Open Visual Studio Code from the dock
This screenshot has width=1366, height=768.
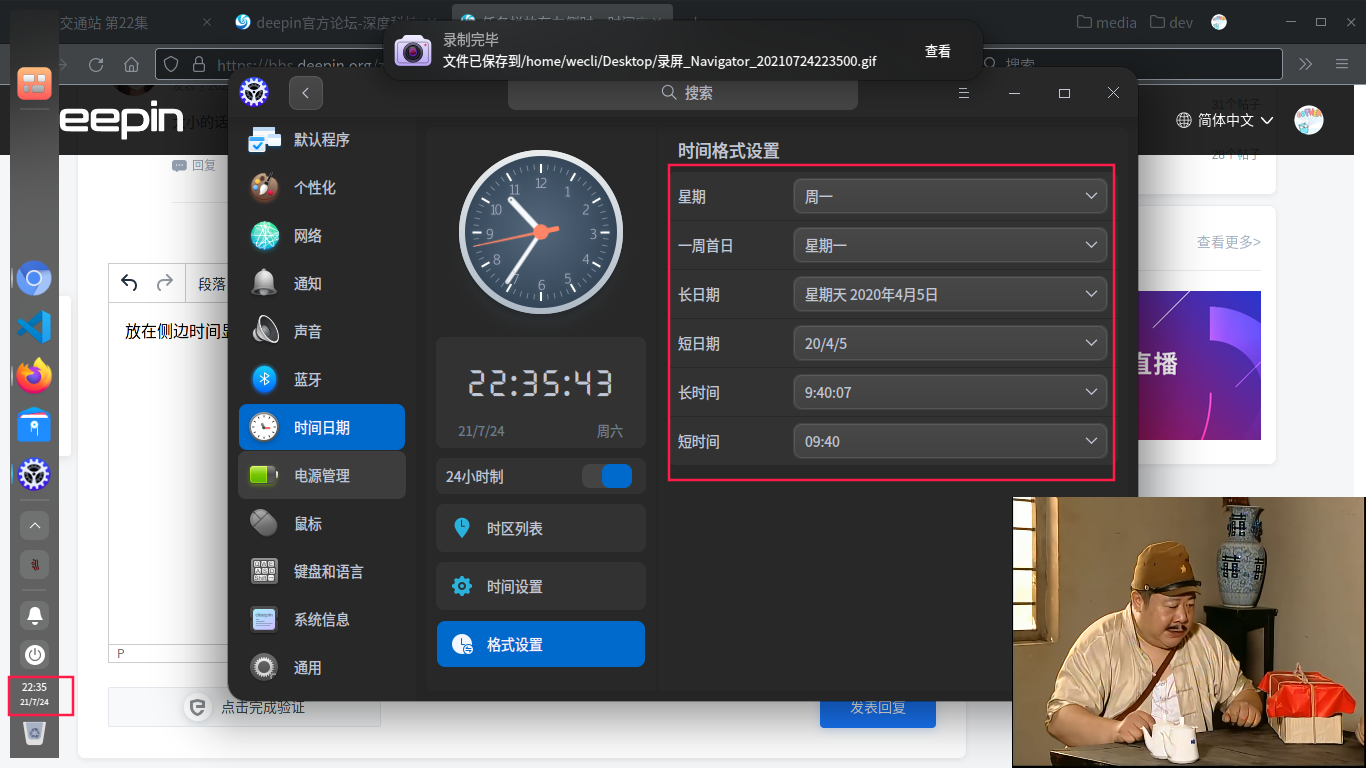tap(35, 327)
